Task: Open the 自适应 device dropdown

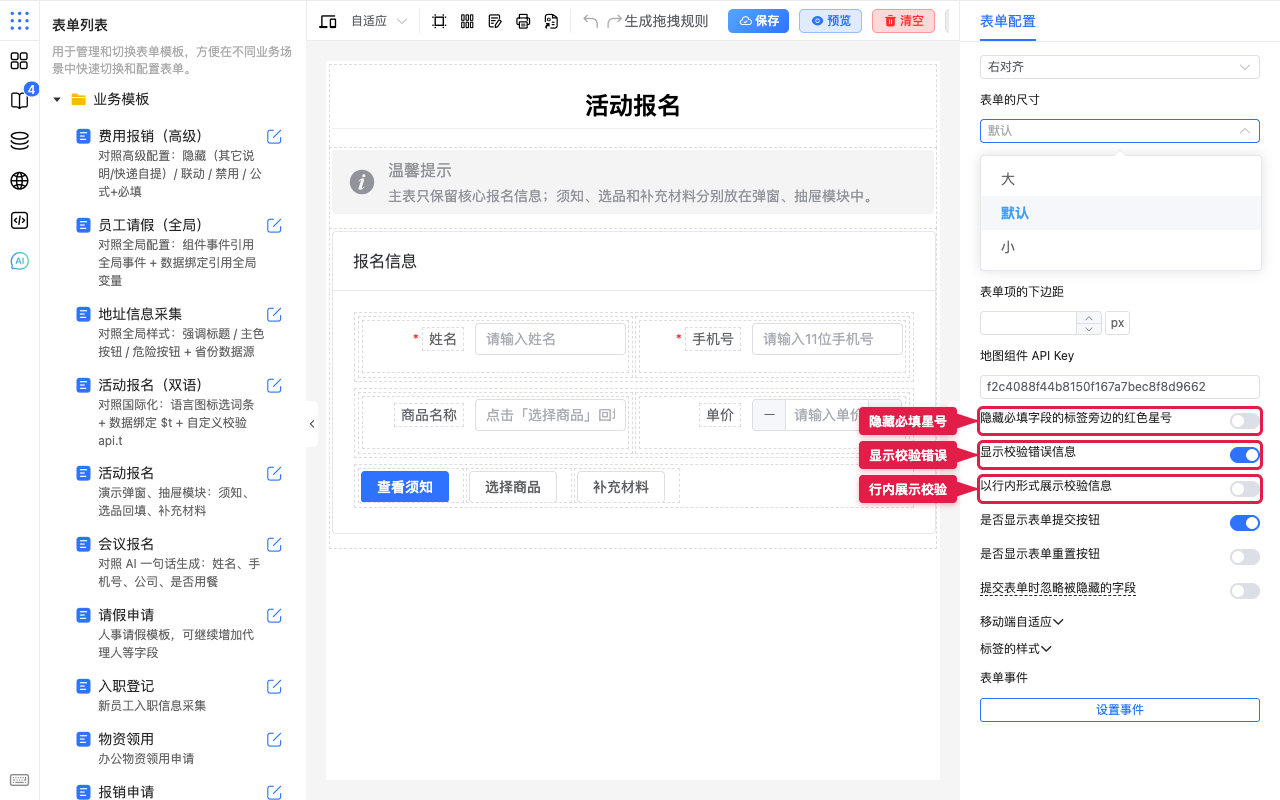Action: (x=379, y=21)
